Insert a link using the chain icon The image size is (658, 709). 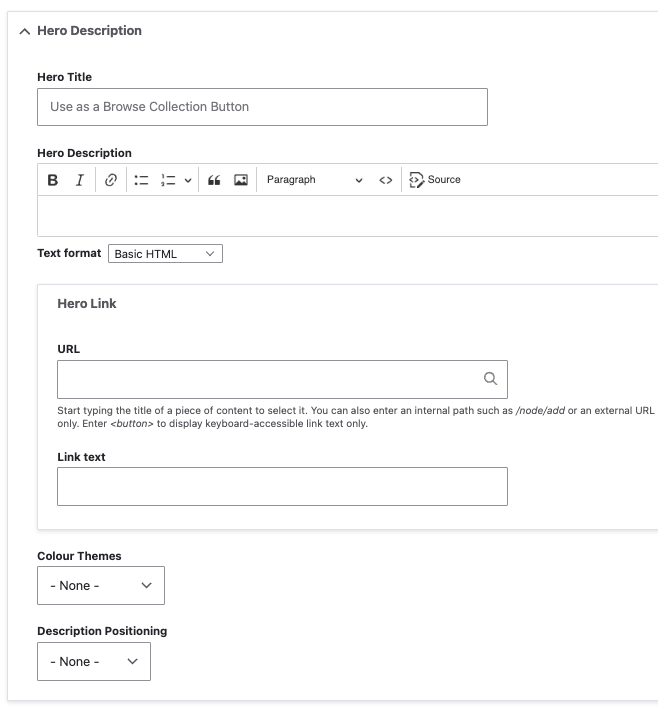111,180
